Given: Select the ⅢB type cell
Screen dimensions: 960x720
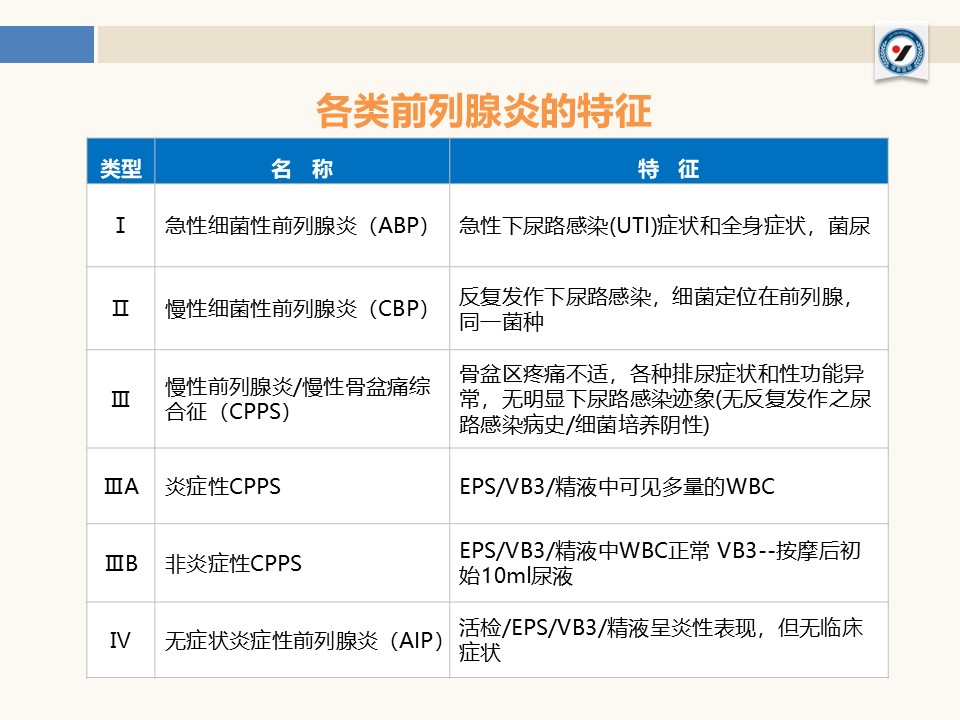Looking at the screenshot, I should pyautogui.click(x=121, y=563).
